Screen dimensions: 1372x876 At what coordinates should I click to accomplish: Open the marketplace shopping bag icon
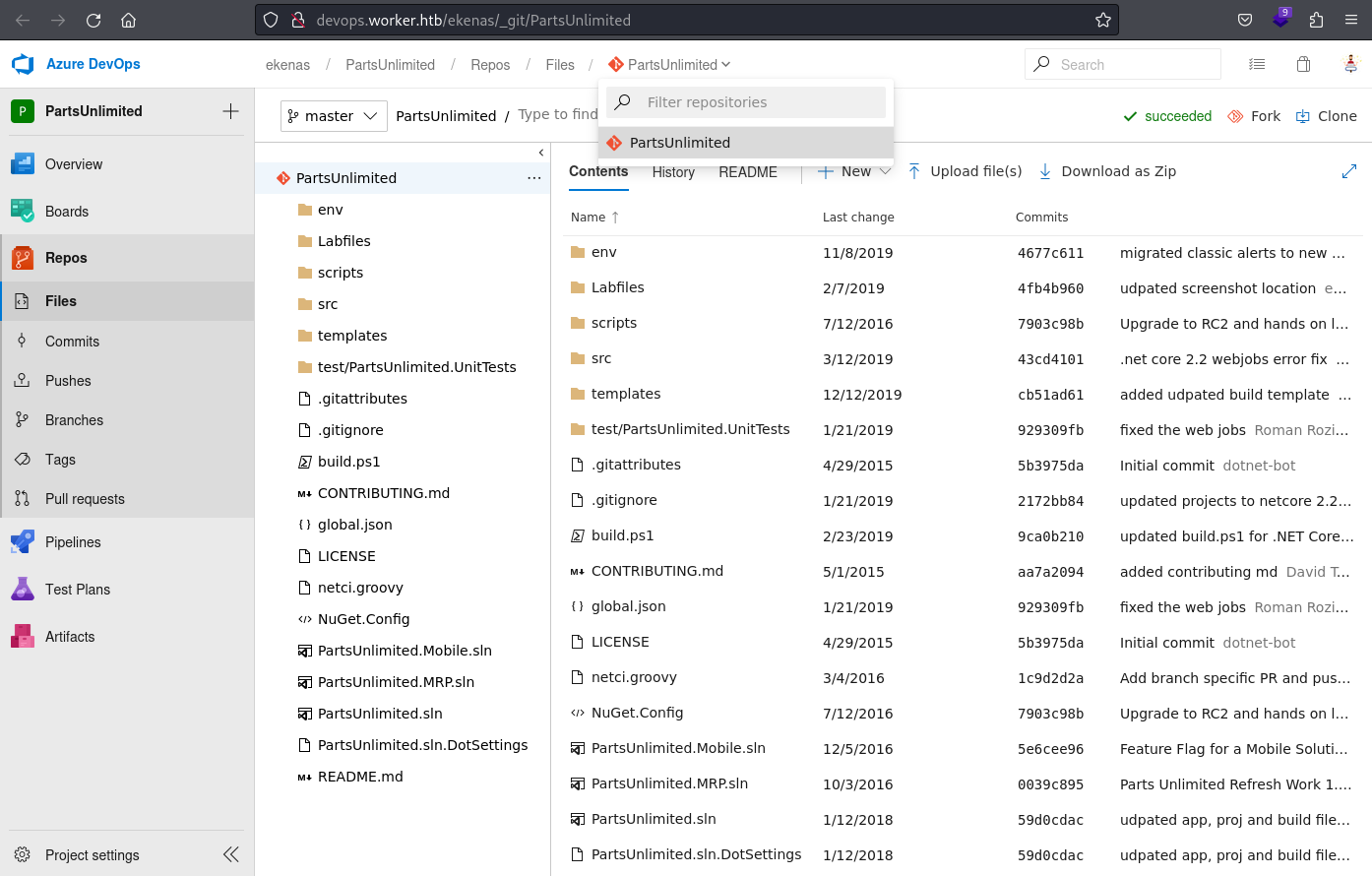coord(1303,64)
